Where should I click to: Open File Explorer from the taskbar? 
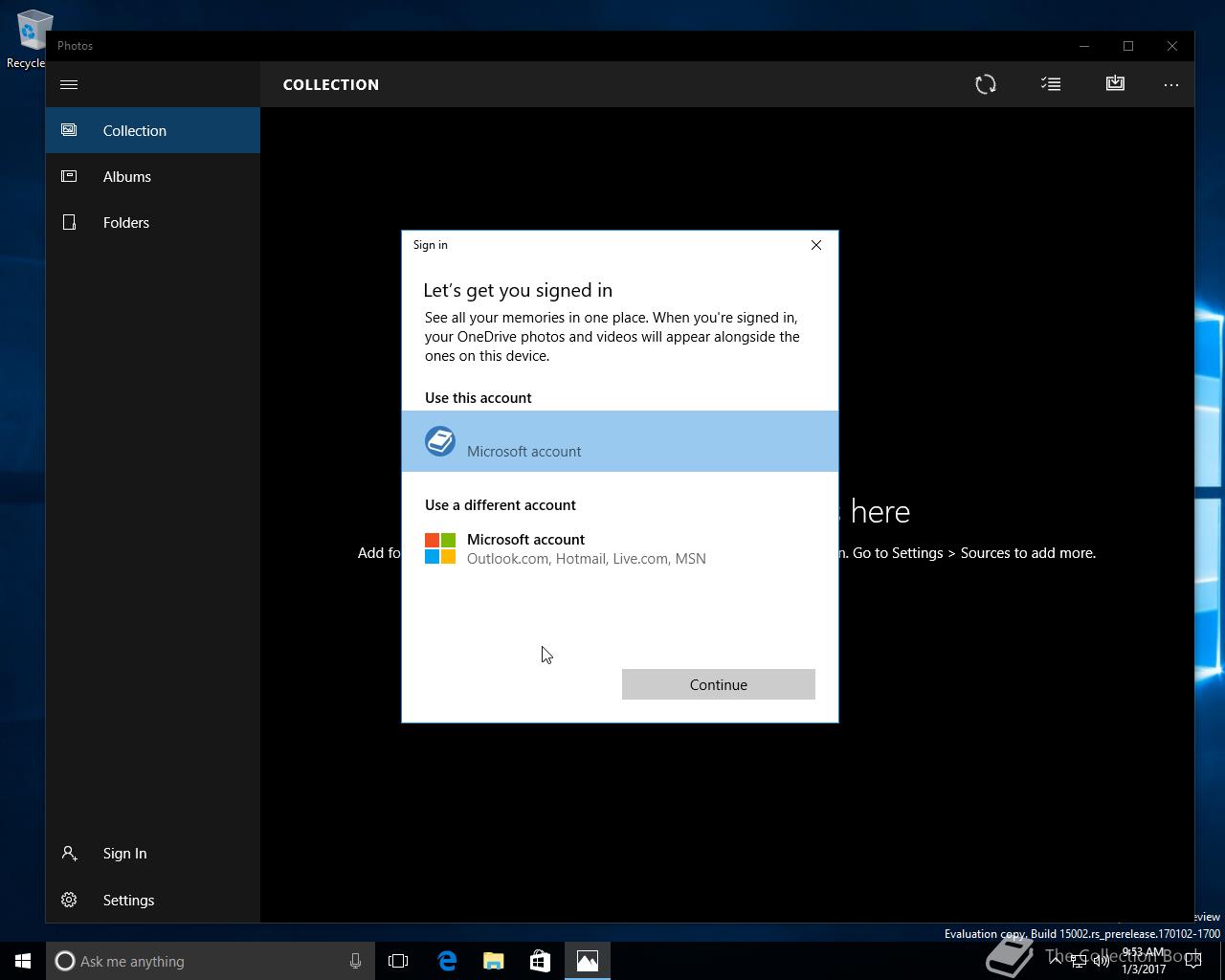494,961
